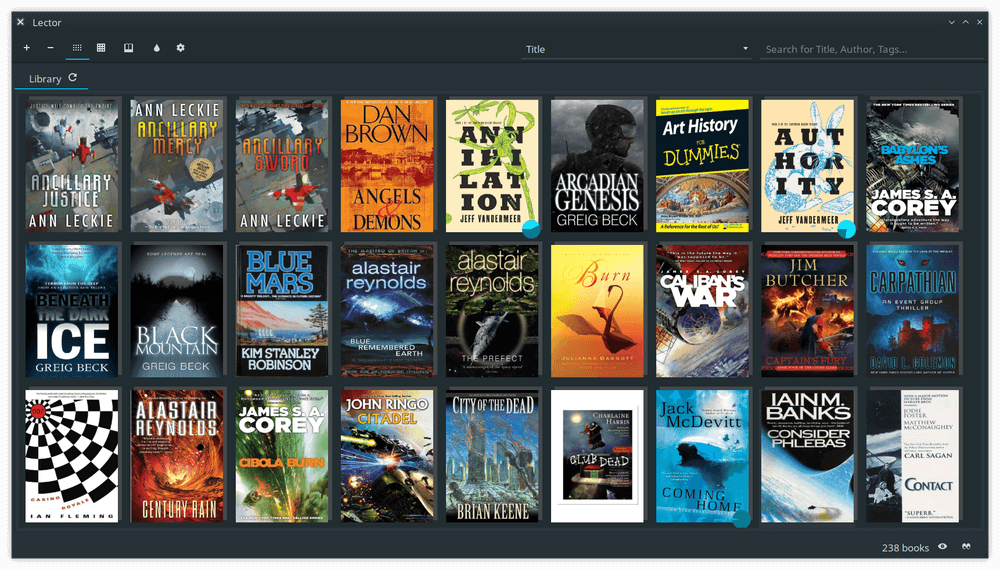Open the Title sort dropdown

[636, 49]
